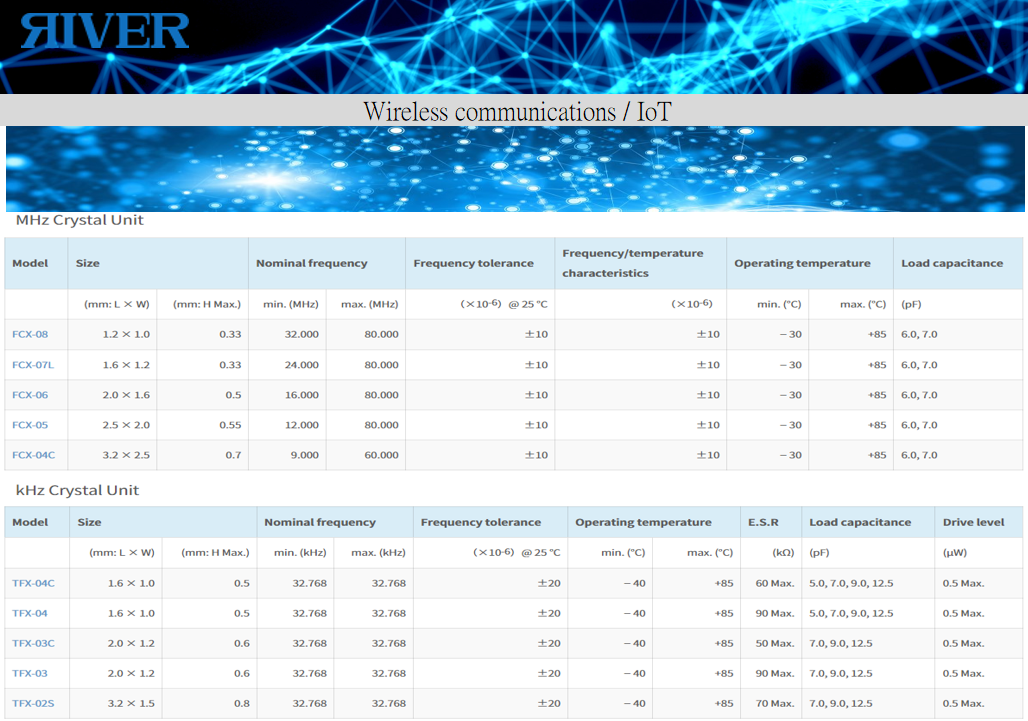
Task: Click the kHz Crystal Unit section heading
Action: pyautogui.click(x=77, y=490)
